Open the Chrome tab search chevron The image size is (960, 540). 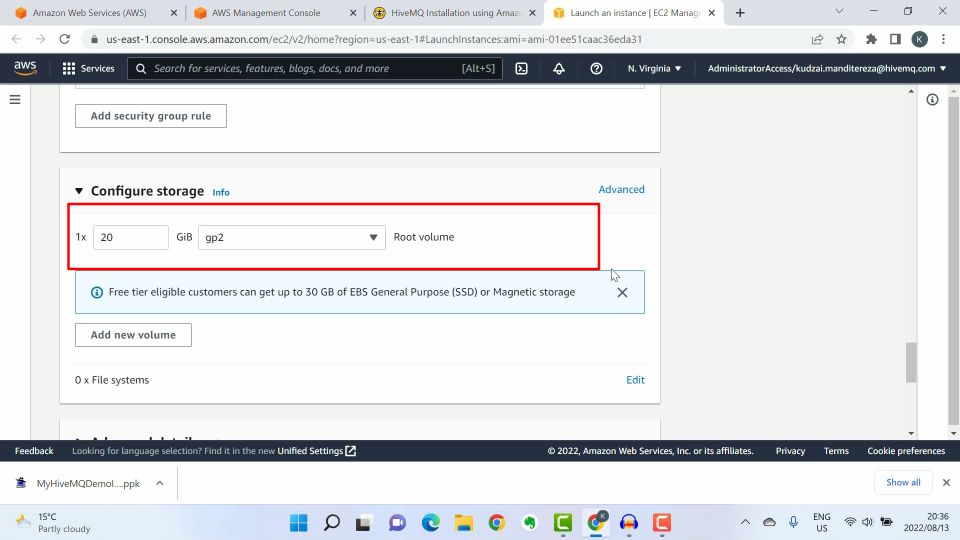point(839,11)
